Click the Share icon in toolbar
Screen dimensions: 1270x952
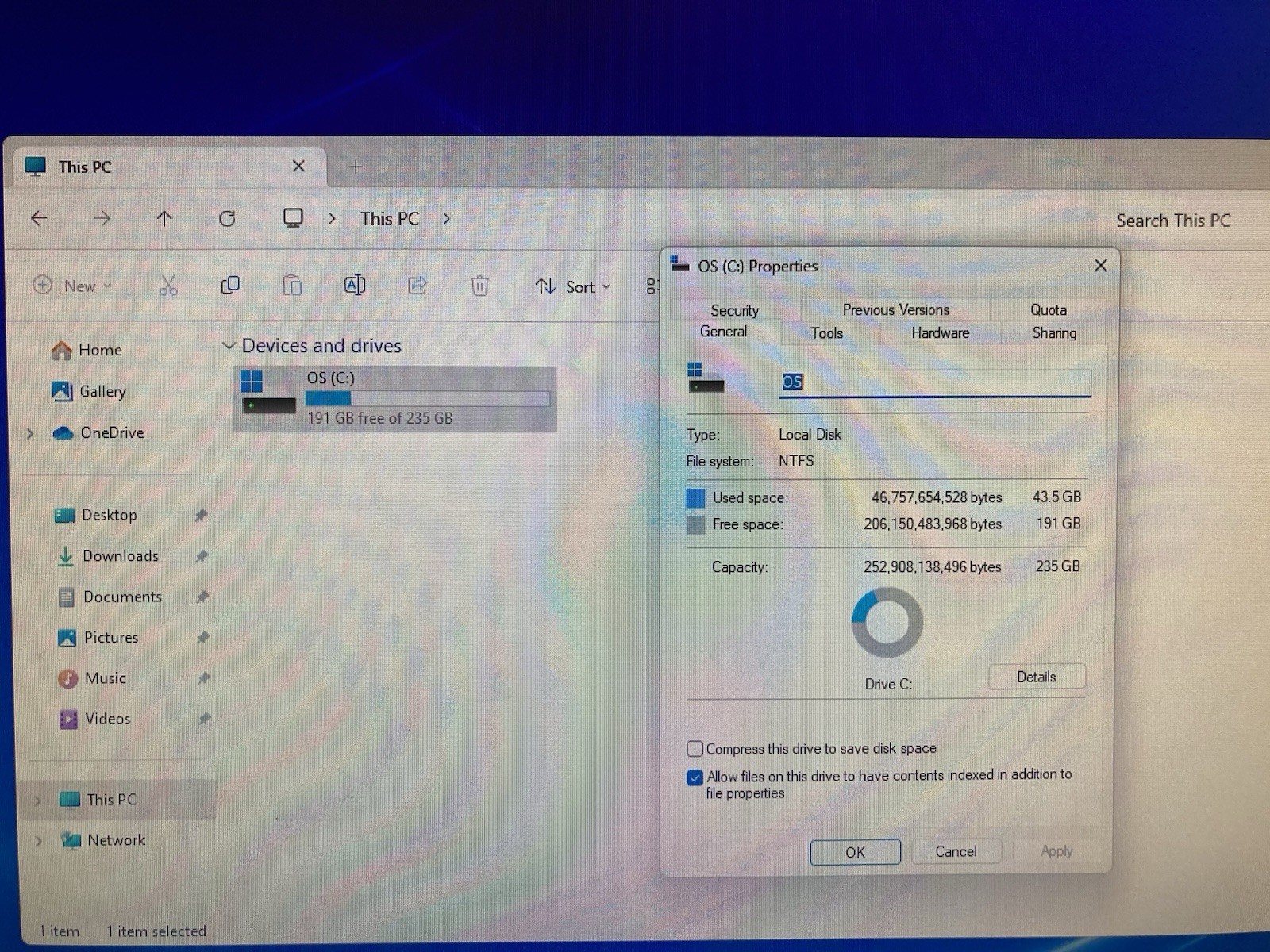point(418,285)
